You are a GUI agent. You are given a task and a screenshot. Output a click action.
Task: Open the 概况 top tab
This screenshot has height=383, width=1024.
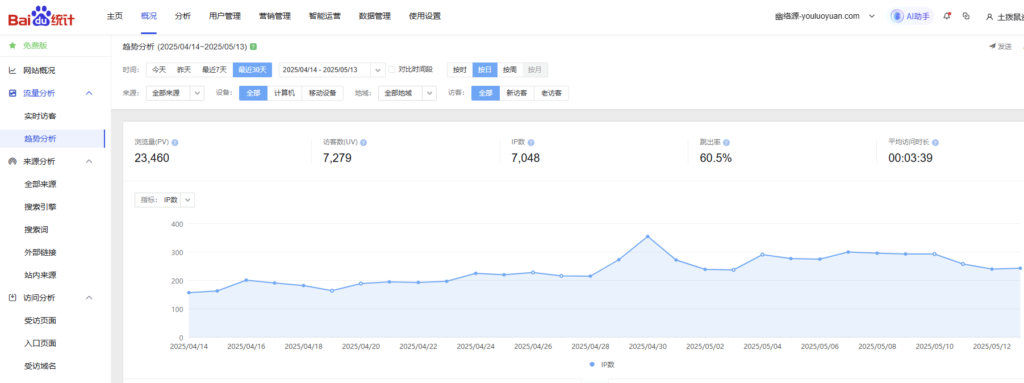click(149, 16)
